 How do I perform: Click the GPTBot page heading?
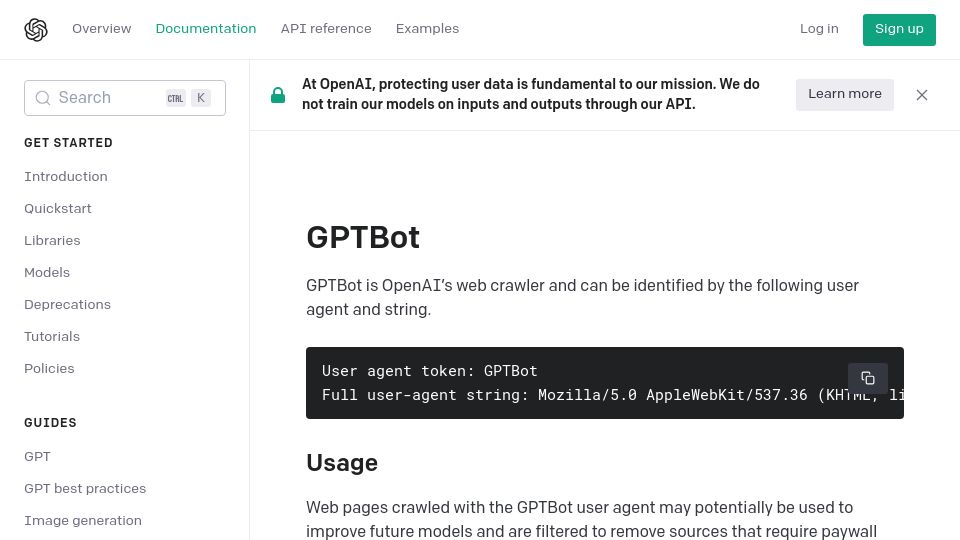point(363,238)
